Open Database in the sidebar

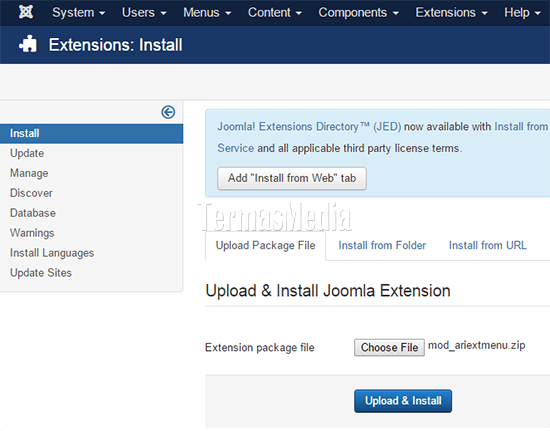[33, 213]
